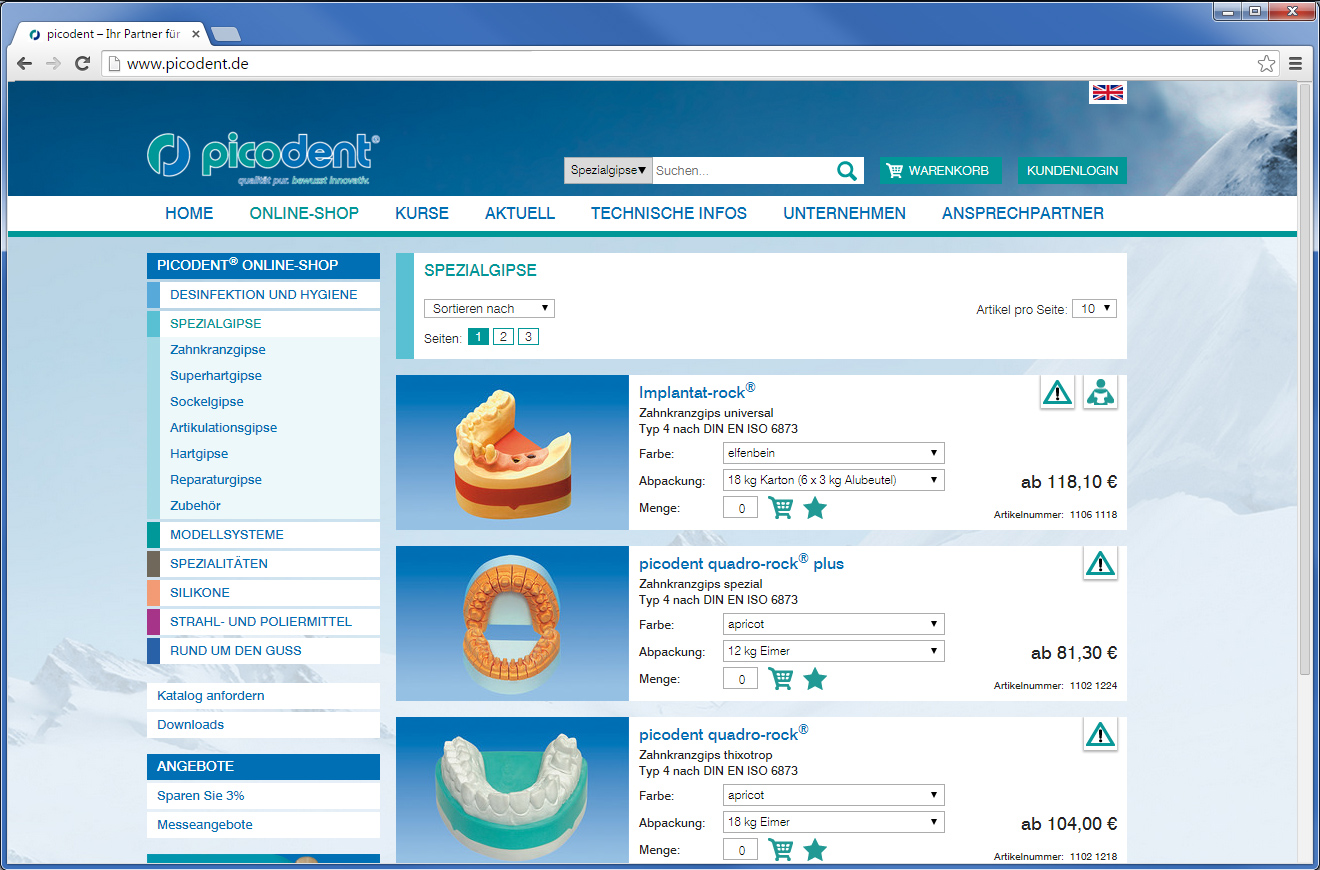The width and height of the screenshot is (1320, 870).
Task: Click the Implantat-rock product image
Action: (512, 452)
